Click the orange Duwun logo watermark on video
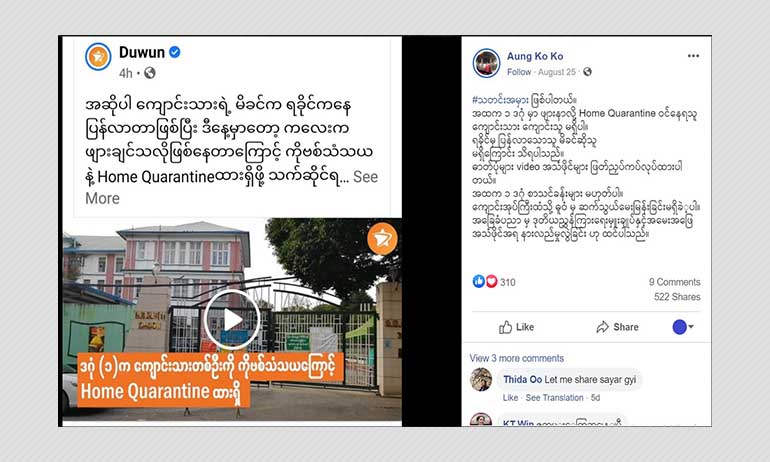 pos(382,239)
